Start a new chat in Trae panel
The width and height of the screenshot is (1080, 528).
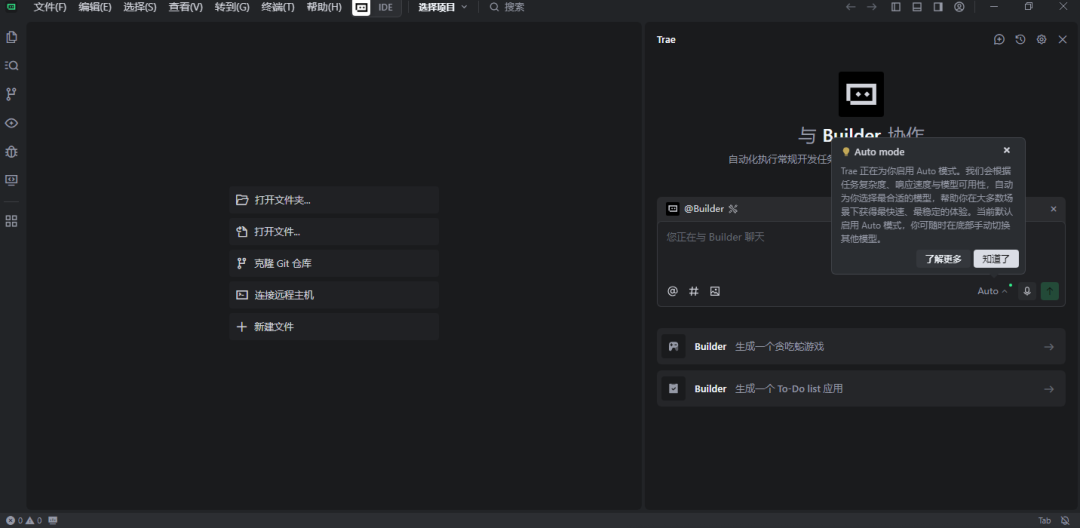tap(999, 39)
